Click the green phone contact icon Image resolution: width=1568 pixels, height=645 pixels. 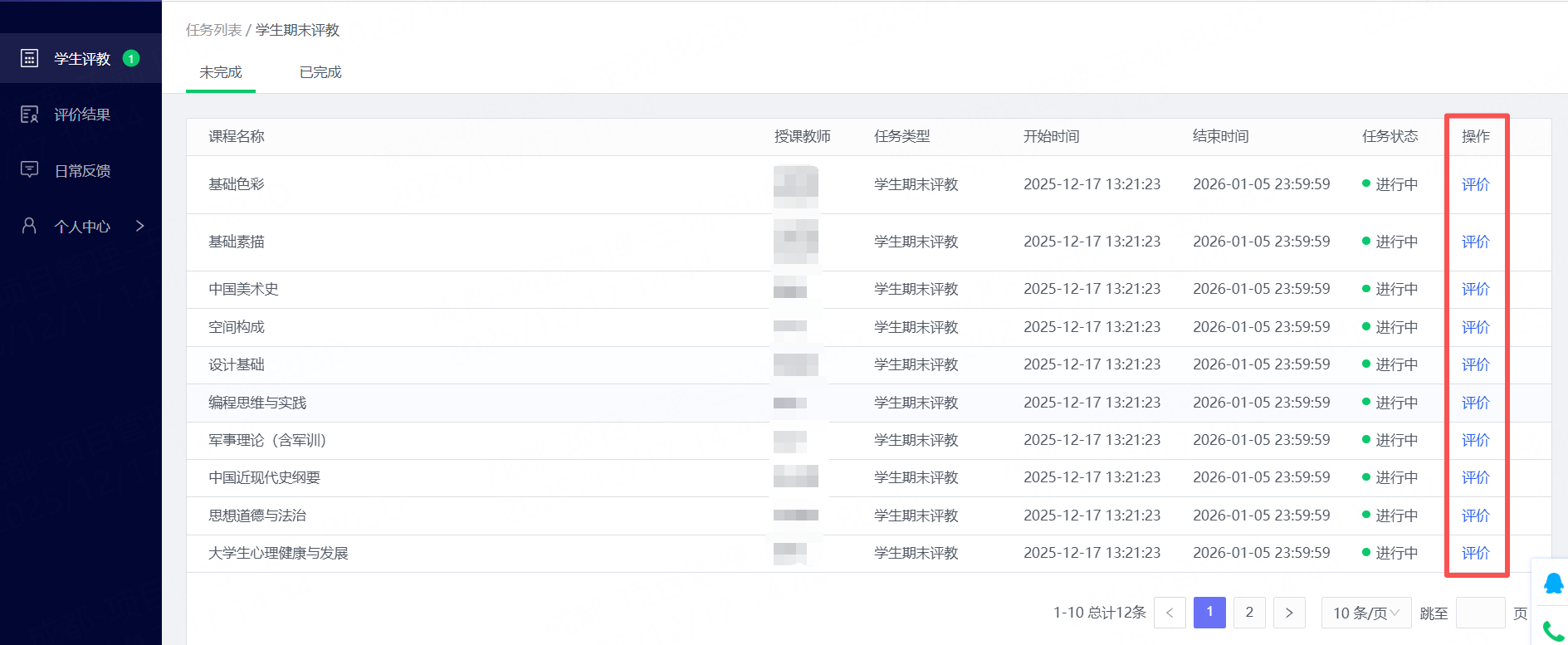1553,632
